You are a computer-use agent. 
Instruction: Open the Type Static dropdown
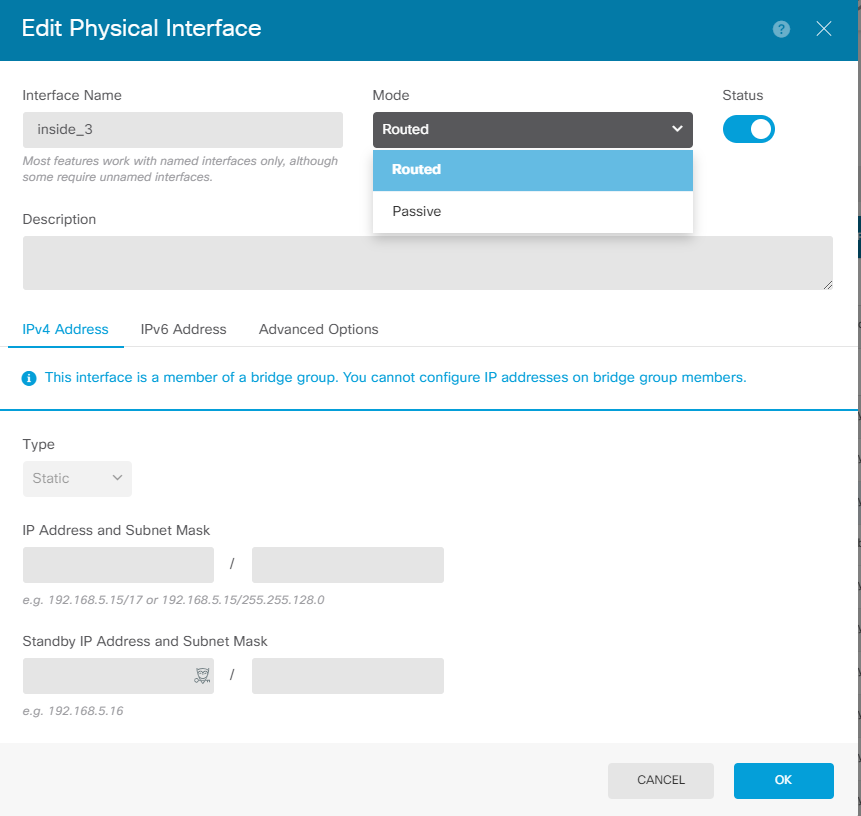(77, 479)
